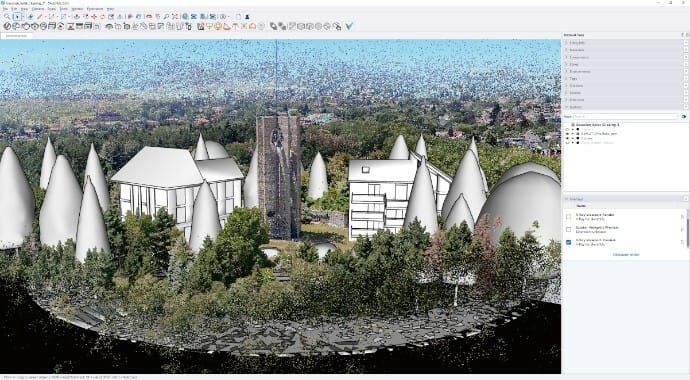Open info icon for the checked overlay
This screenshot has height=380, width=690.
[683, 242]
